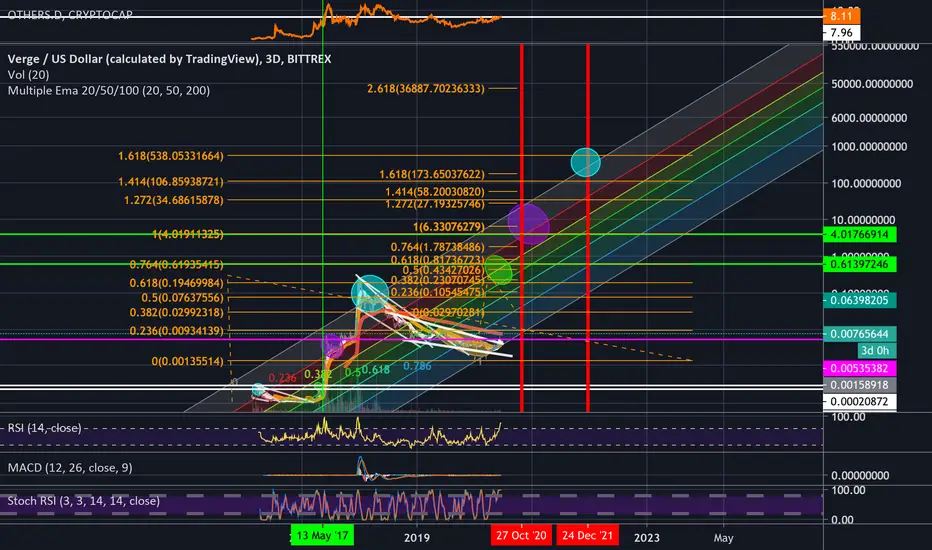Click the red 0.236 pitchfork level label
Image resolution: width=932 pixels, height=550 pixels.
click(x=282, y=378)
